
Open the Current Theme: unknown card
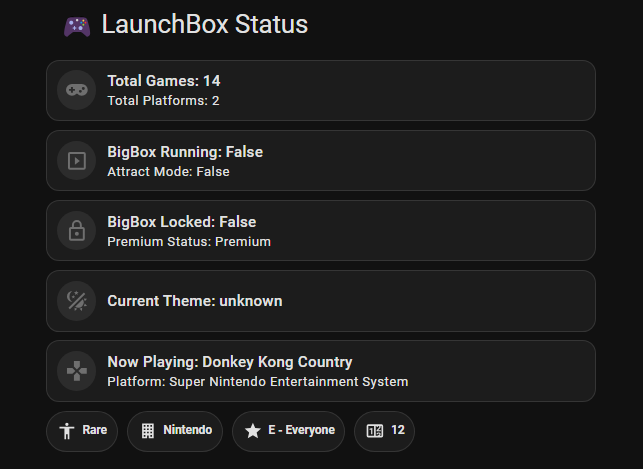[x=321, y=301]
